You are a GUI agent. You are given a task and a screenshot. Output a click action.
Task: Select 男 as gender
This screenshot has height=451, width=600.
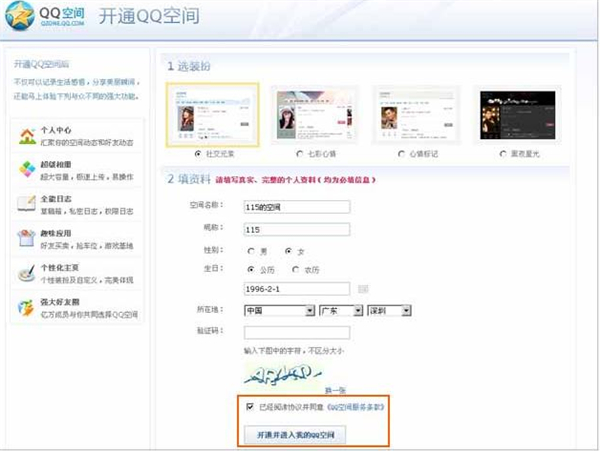[251, 251]
